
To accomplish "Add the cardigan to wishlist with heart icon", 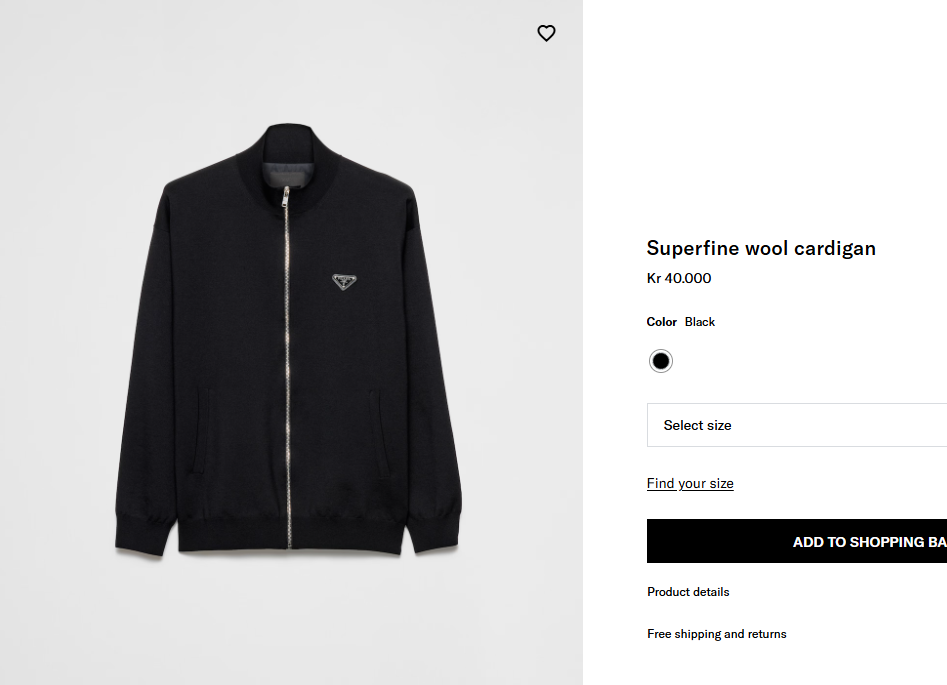I will point(546,33).
